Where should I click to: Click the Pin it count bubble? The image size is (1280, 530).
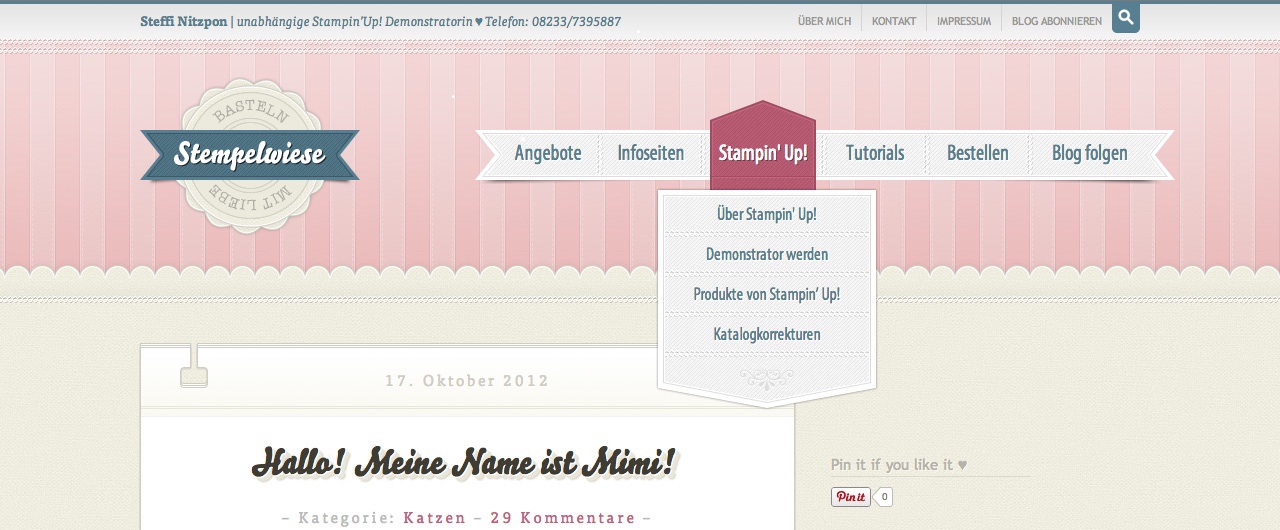tap(884, 497)
